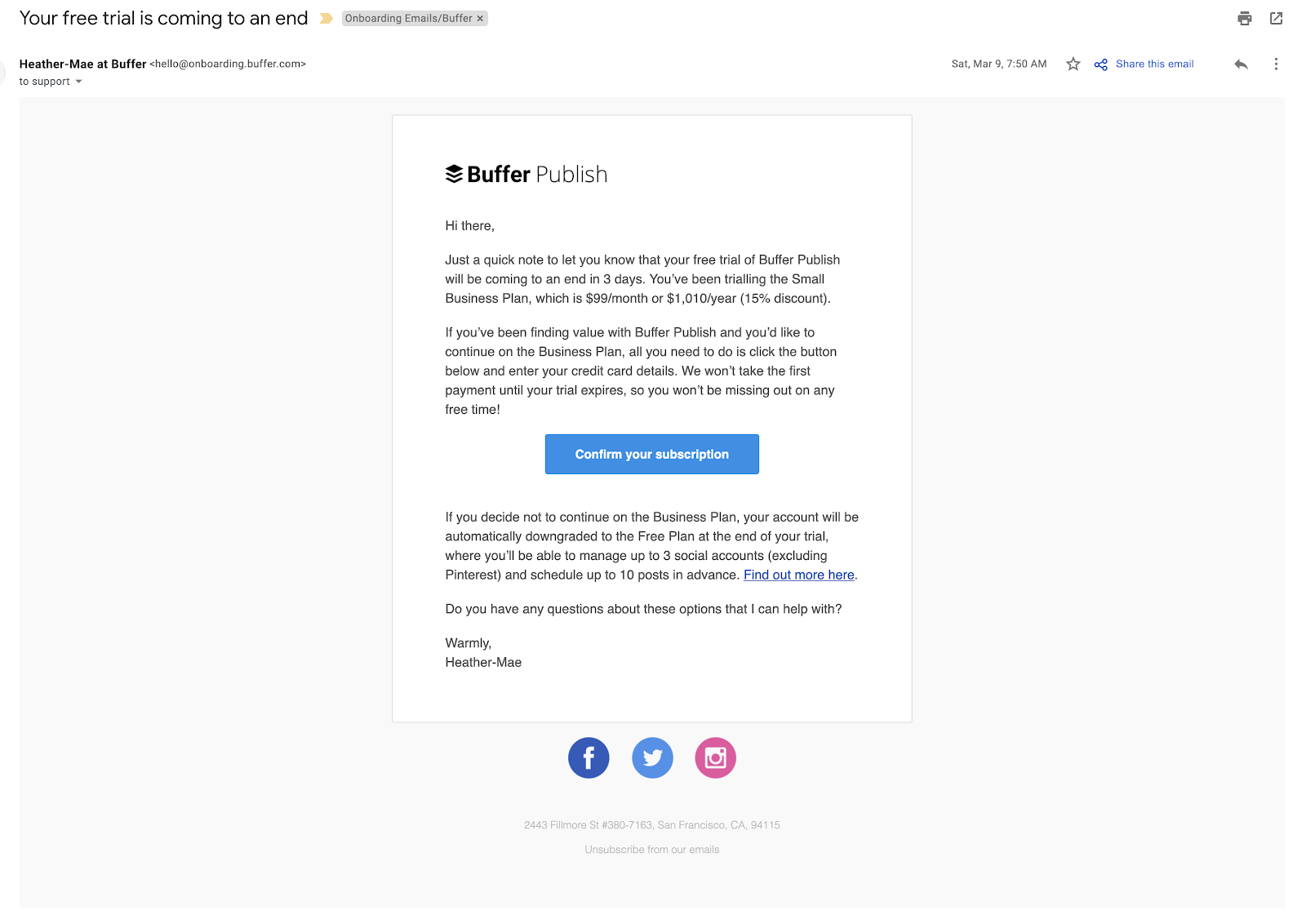1306x924 pixels.
Task: Click the Buffer Publish logo
Action: (526, 174)
